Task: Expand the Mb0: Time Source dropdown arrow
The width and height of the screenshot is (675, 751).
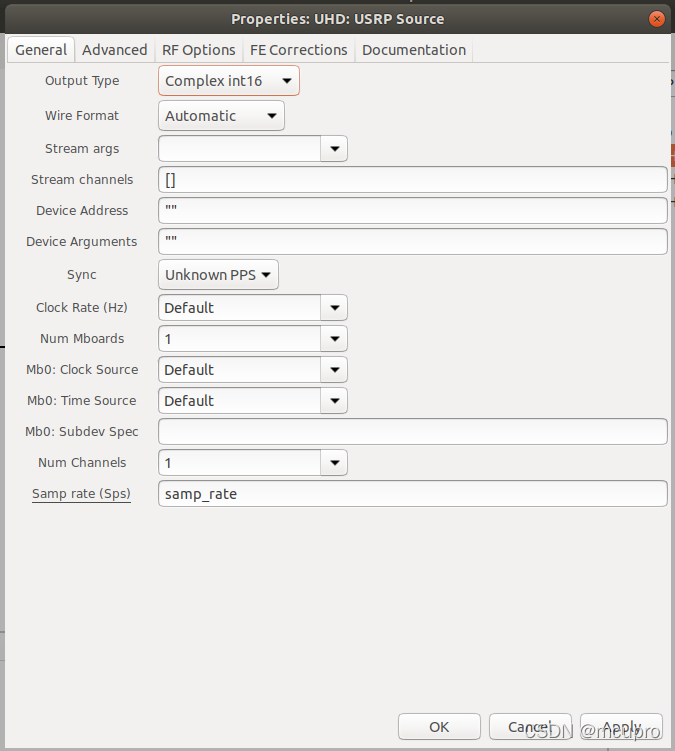Action: [x=334, y=400]
